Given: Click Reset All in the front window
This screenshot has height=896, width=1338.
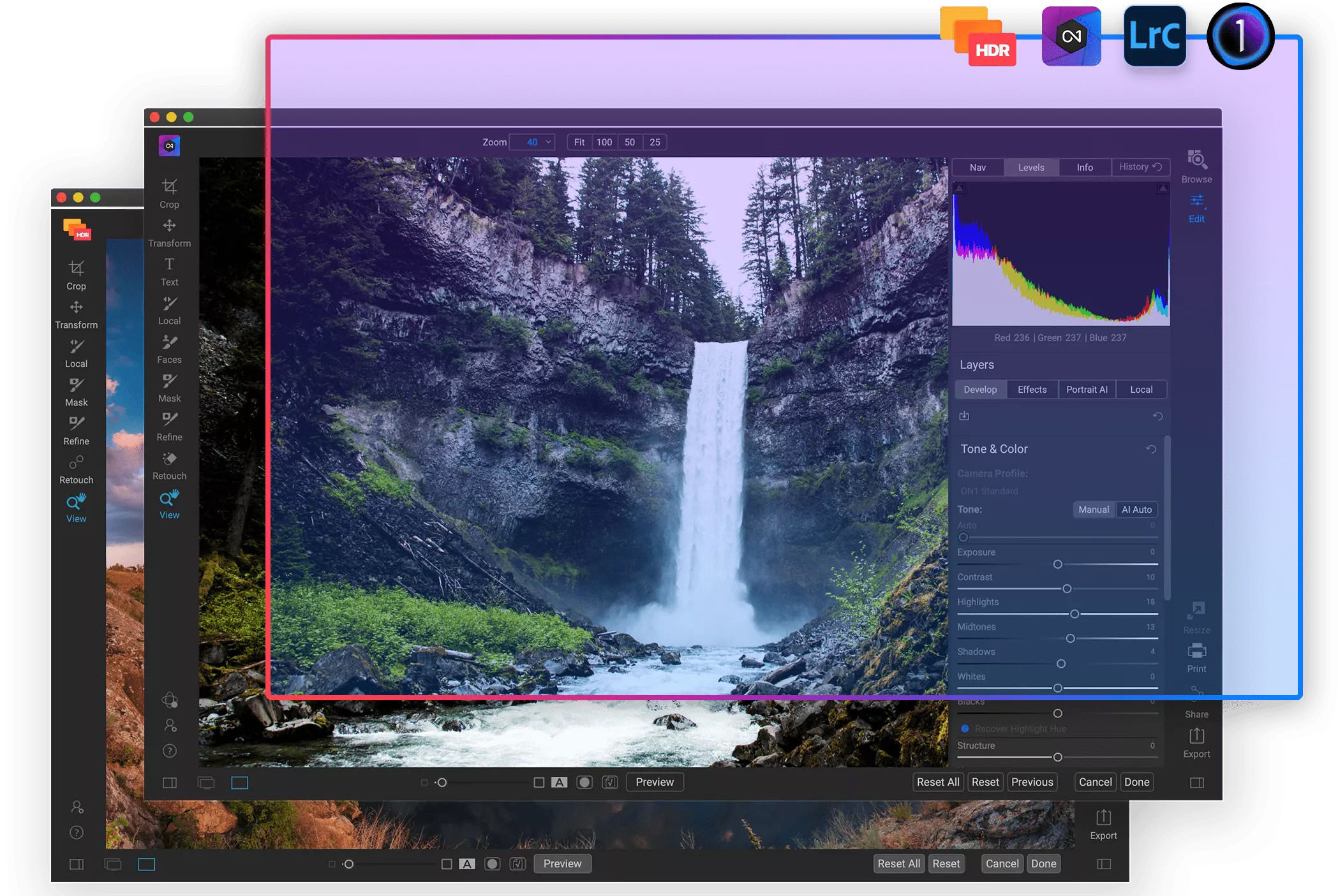Looking at the screenshot, I should [938, 782].
